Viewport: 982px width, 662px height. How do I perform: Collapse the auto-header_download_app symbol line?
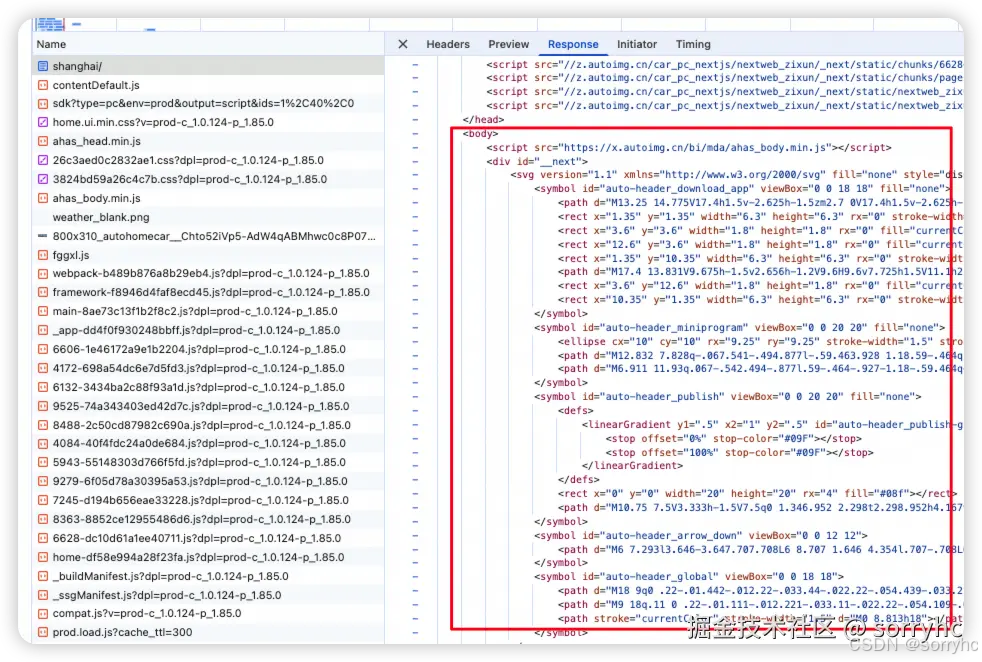coord(415,189)
